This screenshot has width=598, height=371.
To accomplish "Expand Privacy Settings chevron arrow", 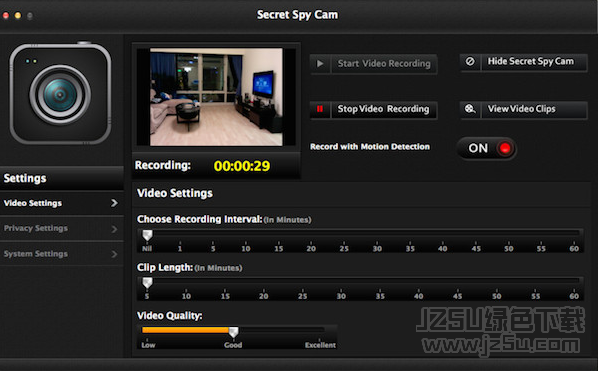I will pos(114,229).
